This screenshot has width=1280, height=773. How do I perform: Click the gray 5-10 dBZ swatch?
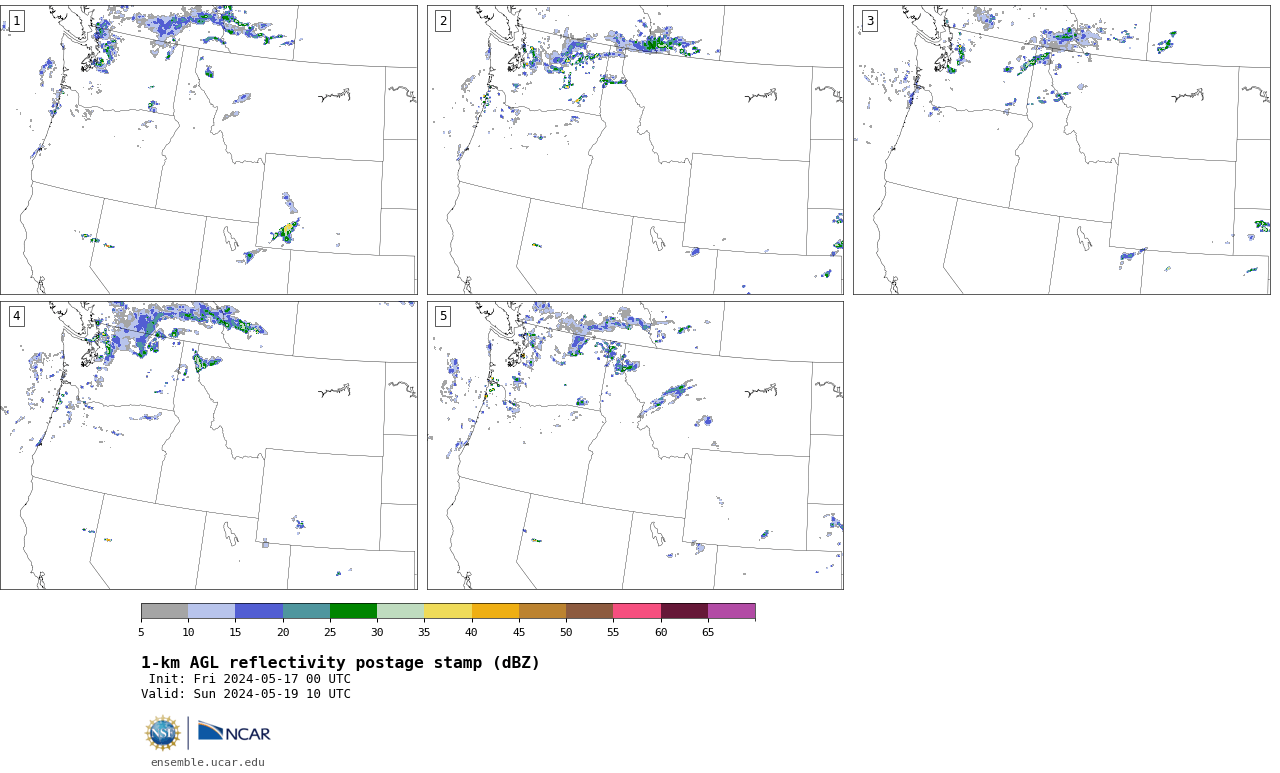164,611
